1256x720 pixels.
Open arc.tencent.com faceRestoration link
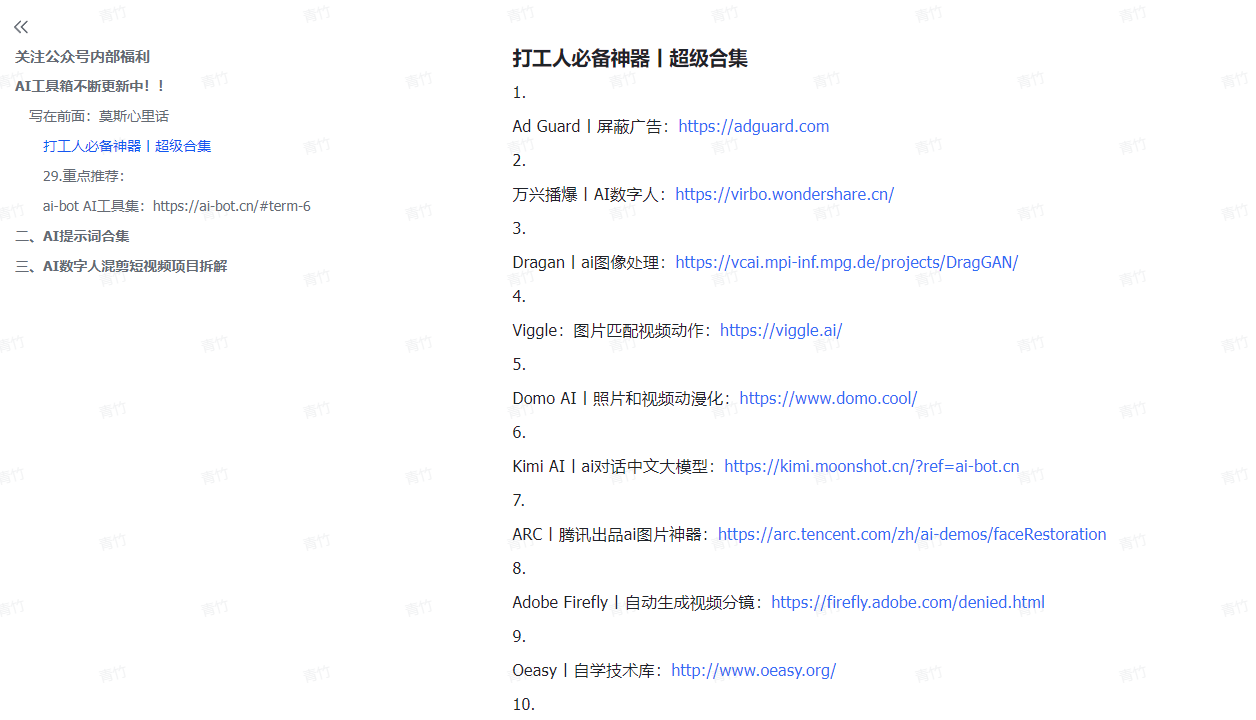coord(912,534)
